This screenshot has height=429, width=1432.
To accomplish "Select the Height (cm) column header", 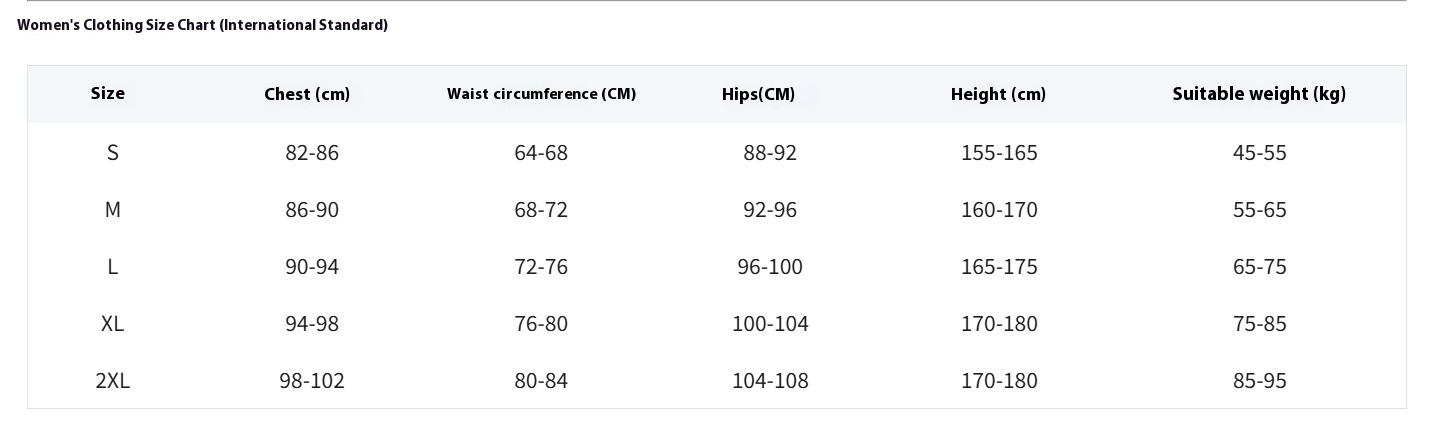I will [998, 94].
